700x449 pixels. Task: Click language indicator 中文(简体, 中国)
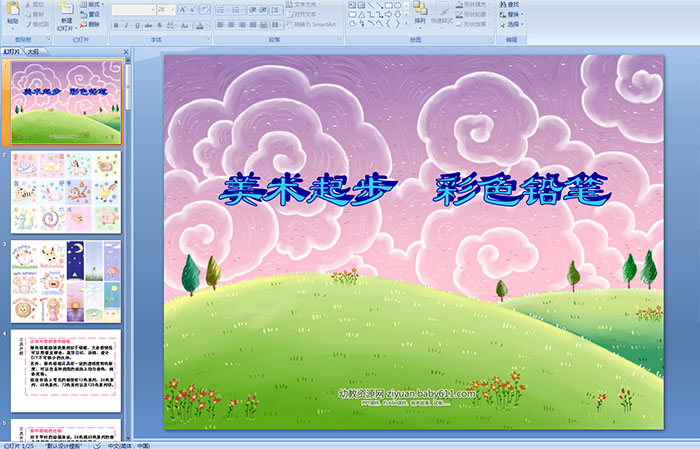(x=129, y=445)
